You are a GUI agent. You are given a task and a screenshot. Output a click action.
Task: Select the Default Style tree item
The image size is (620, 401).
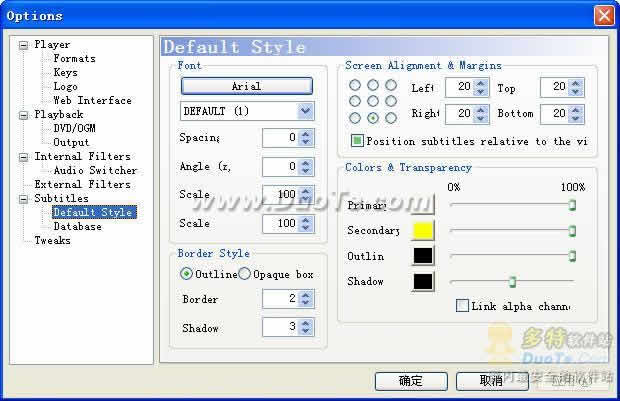95,212
